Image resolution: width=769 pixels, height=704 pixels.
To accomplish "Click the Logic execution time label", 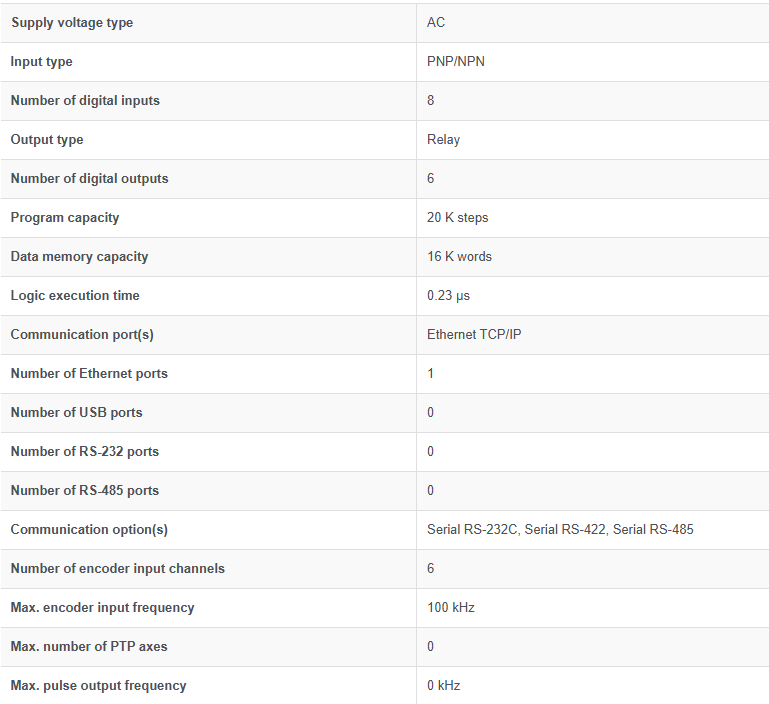I will 75,296.
